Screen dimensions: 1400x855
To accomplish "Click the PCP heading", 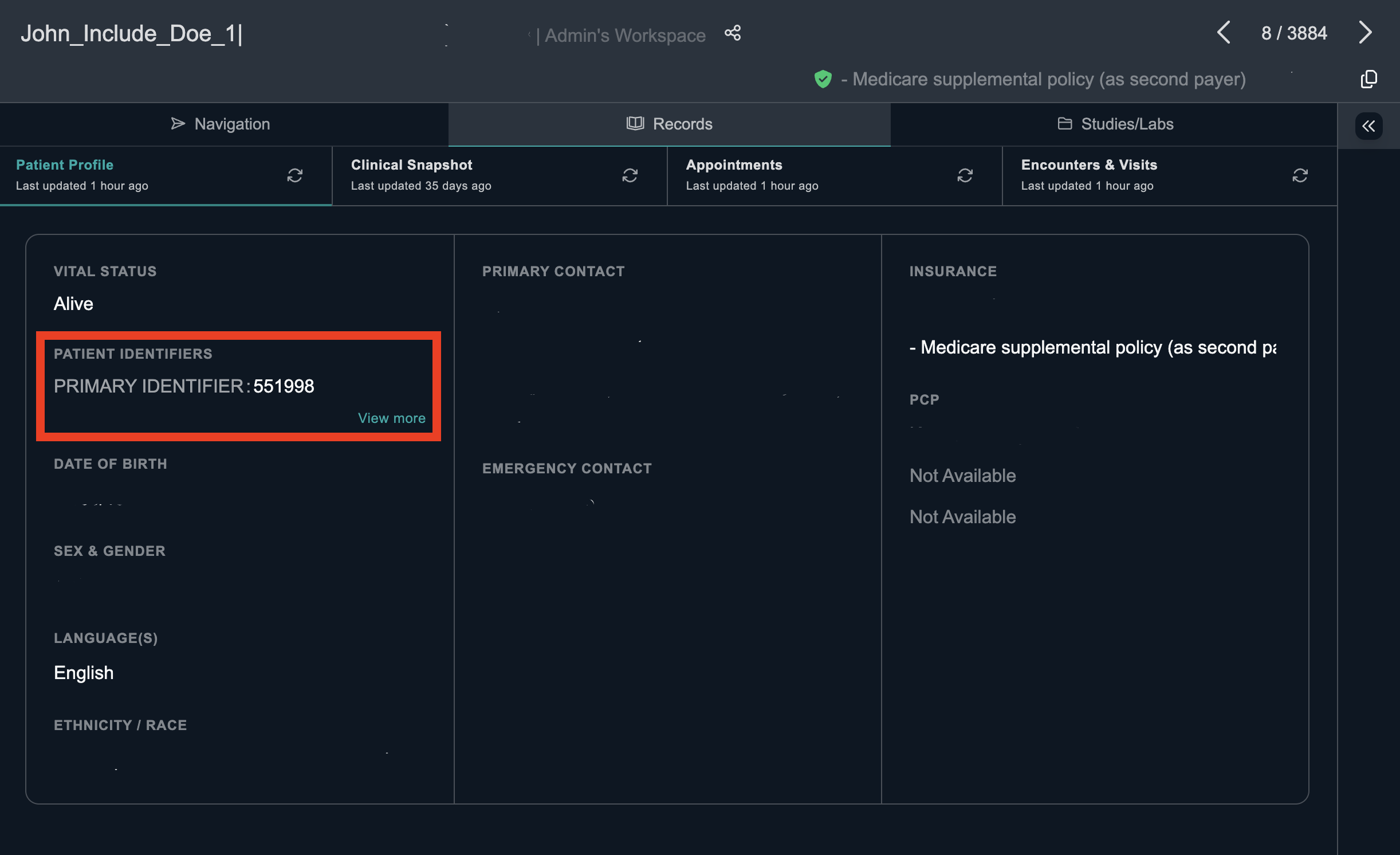I will coord(924,400).
